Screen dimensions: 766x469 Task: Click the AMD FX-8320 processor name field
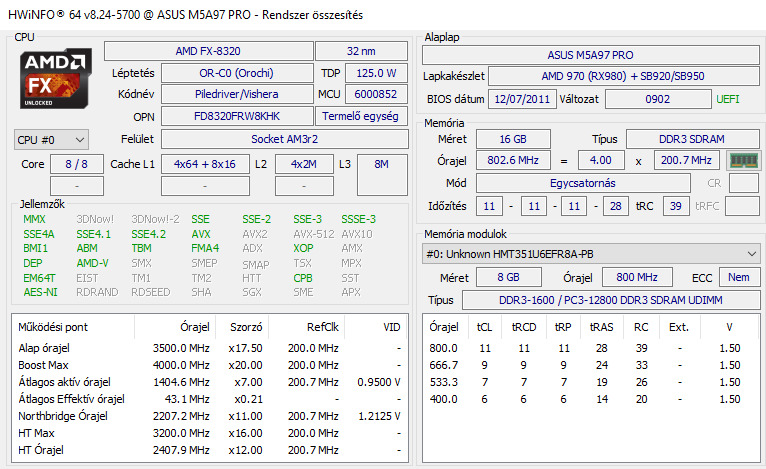click(207, 51)
